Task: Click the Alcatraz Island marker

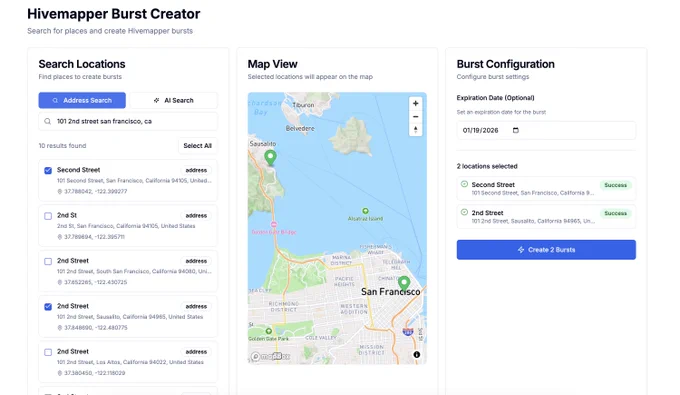Action: coord(366,211)
